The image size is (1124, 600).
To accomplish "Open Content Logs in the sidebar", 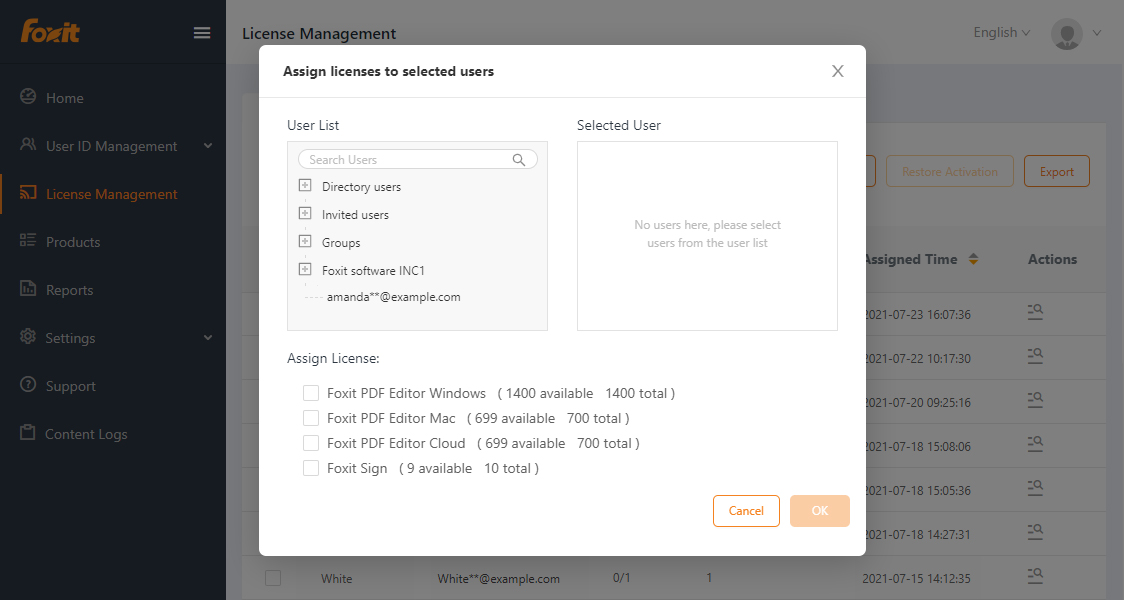I will point(86,434).
